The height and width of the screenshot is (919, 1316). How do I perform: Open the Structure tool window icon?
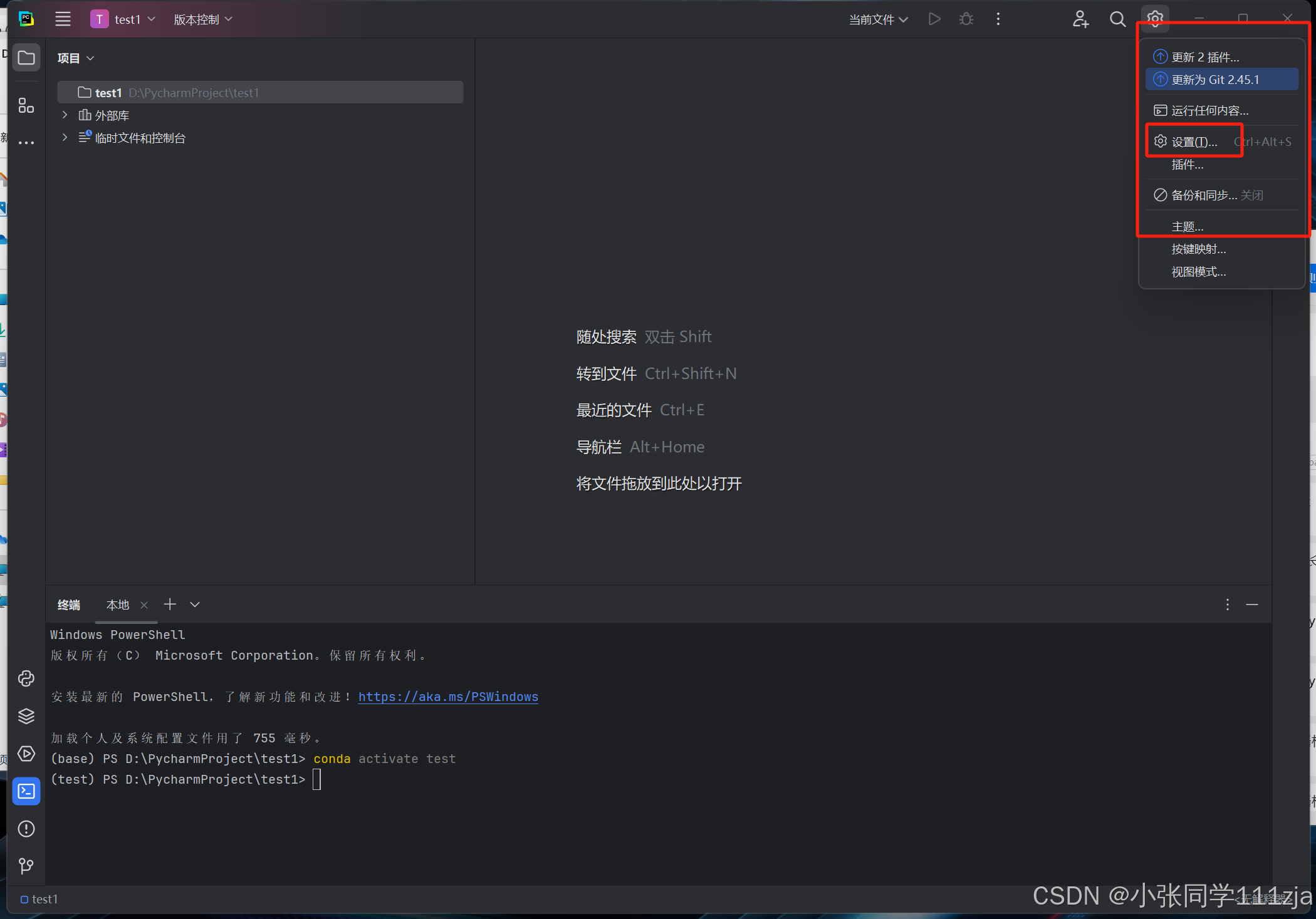coord(26,105)
